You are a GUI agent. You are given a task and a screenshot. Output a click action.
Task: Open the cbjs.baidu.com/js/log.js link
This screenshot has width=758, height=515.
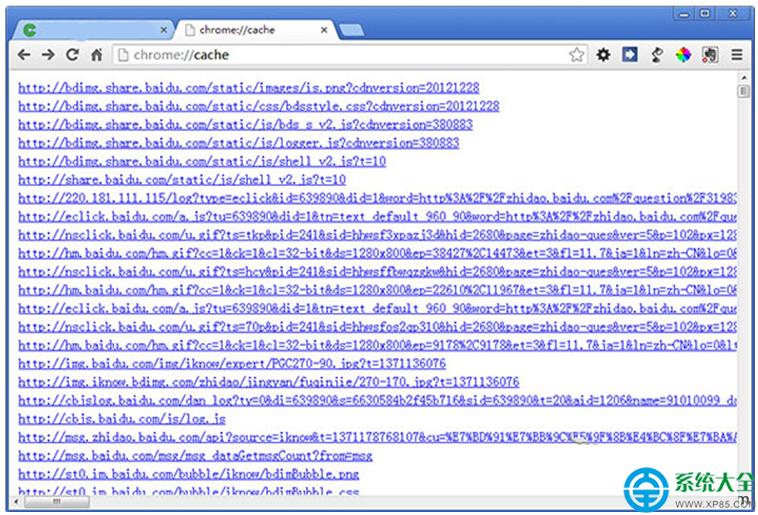(x=122, y=419)
